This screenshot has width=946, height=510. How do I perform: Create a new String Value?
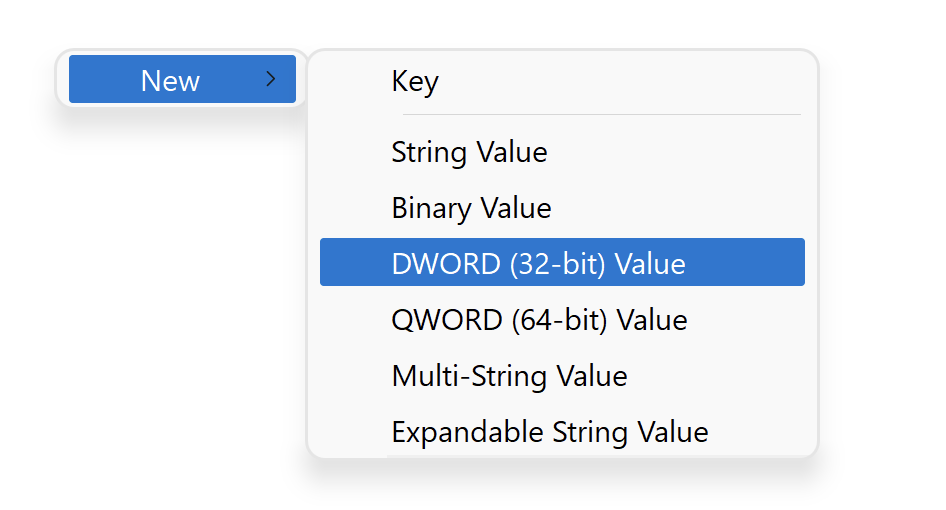pyautogui.click(x=469, y=153)
